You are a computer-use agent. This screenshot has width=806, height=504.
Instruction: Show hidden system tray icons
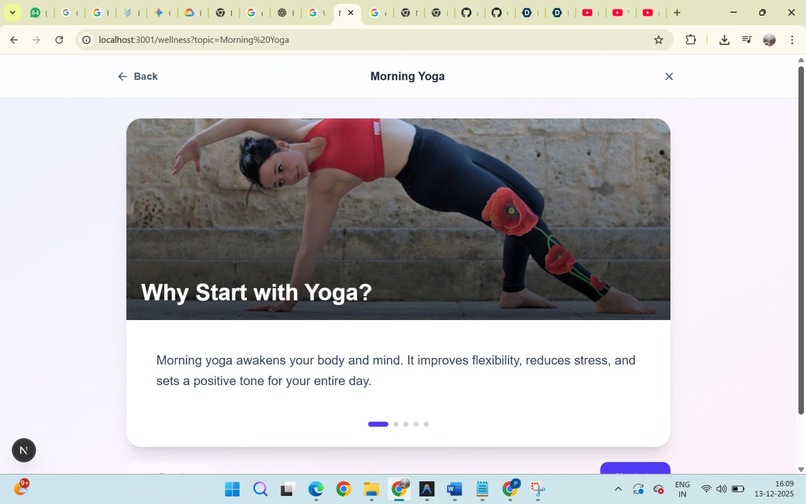point(618,489)
